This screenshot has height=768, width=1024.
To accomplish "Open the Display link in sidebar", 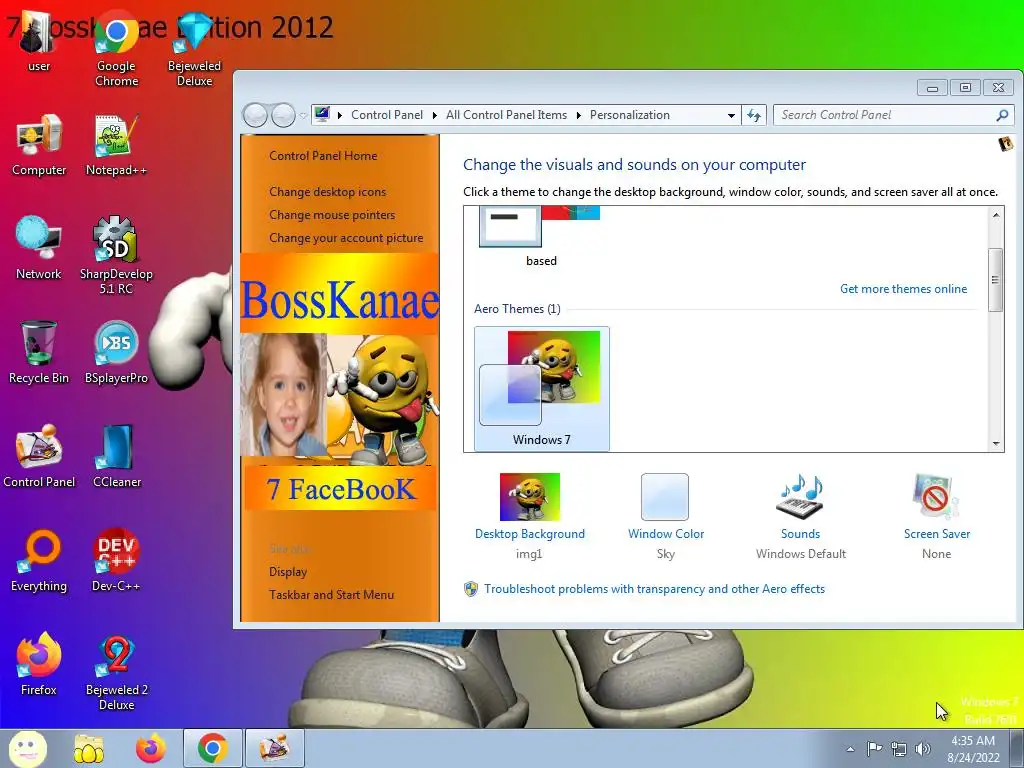I will point(288,571).
